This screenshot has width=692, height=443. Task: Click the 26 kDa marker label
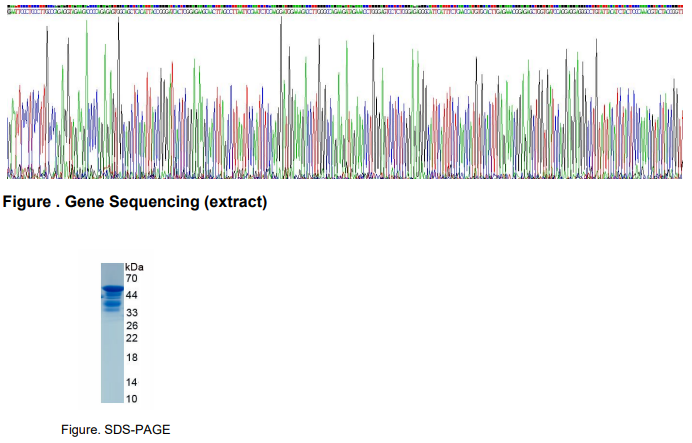(x=131, y=326)
